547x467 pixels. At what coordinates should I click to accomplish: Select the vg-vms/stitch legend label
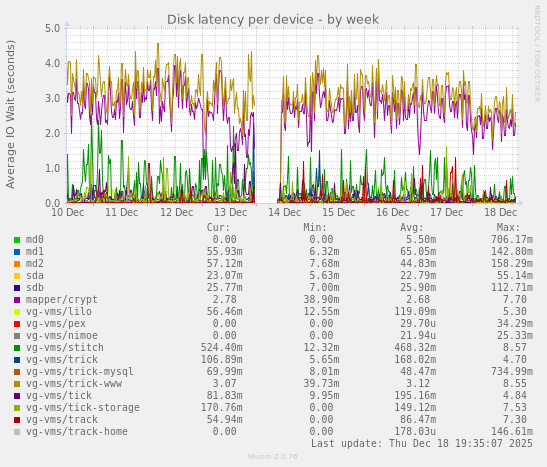65,348
